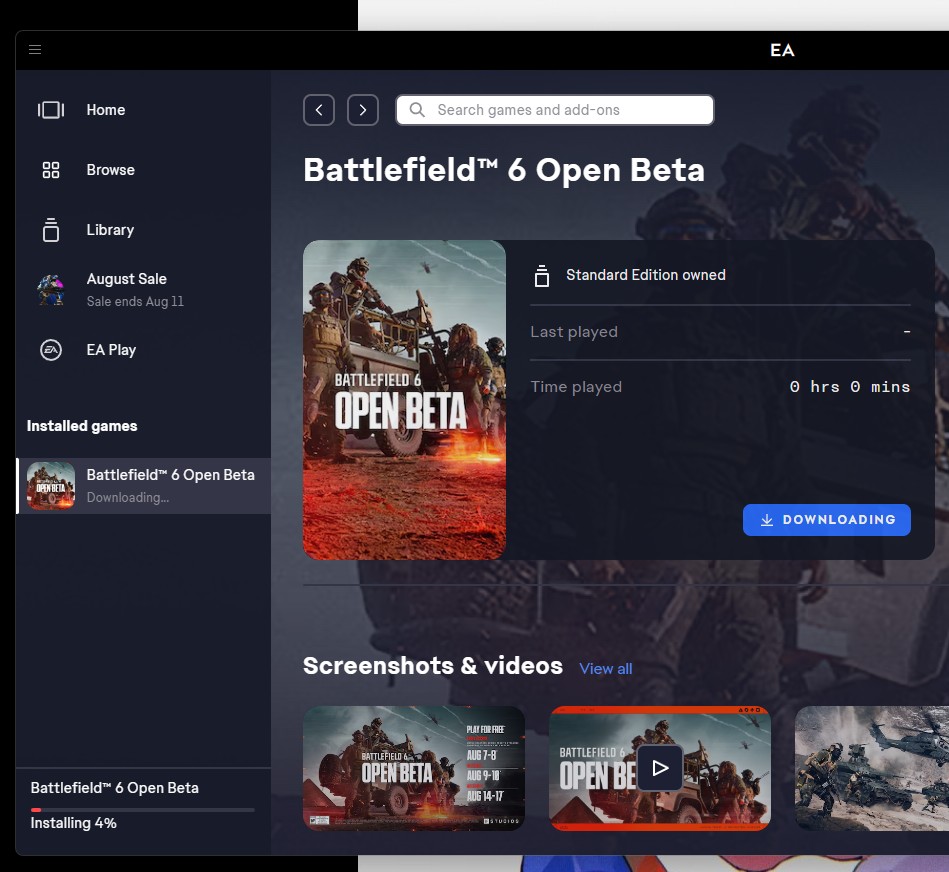Open the Open Beta dates screenshot thumbnail

[414, 769]
